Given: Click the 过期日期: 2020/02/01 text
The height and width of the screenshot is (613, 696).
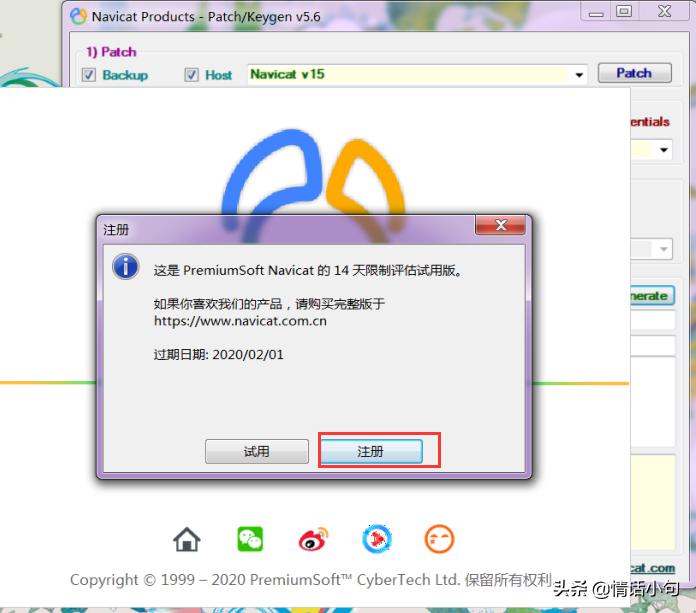Looking at the screenshot, I should point(218,355).
